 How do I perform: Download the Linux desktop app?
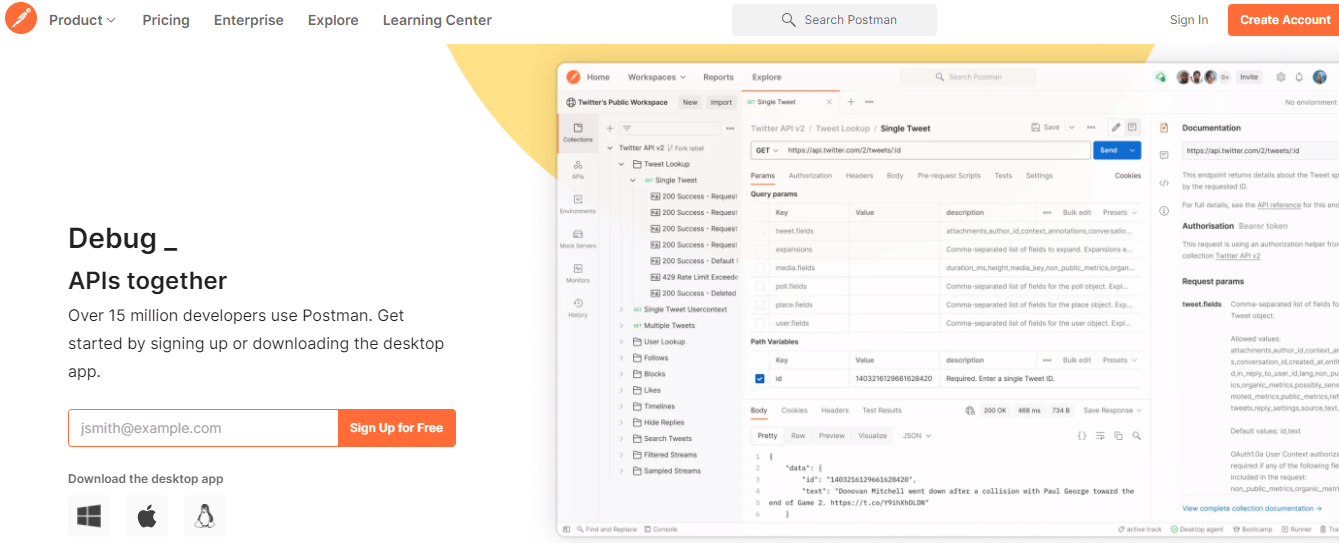point(205,516)
